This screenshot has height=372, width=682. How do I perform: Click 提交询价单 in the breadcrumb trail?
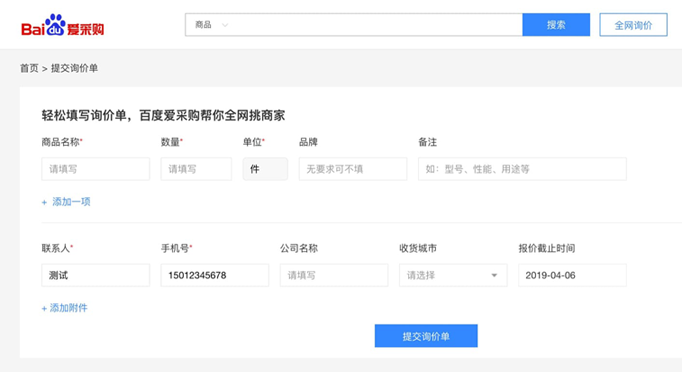74,68
